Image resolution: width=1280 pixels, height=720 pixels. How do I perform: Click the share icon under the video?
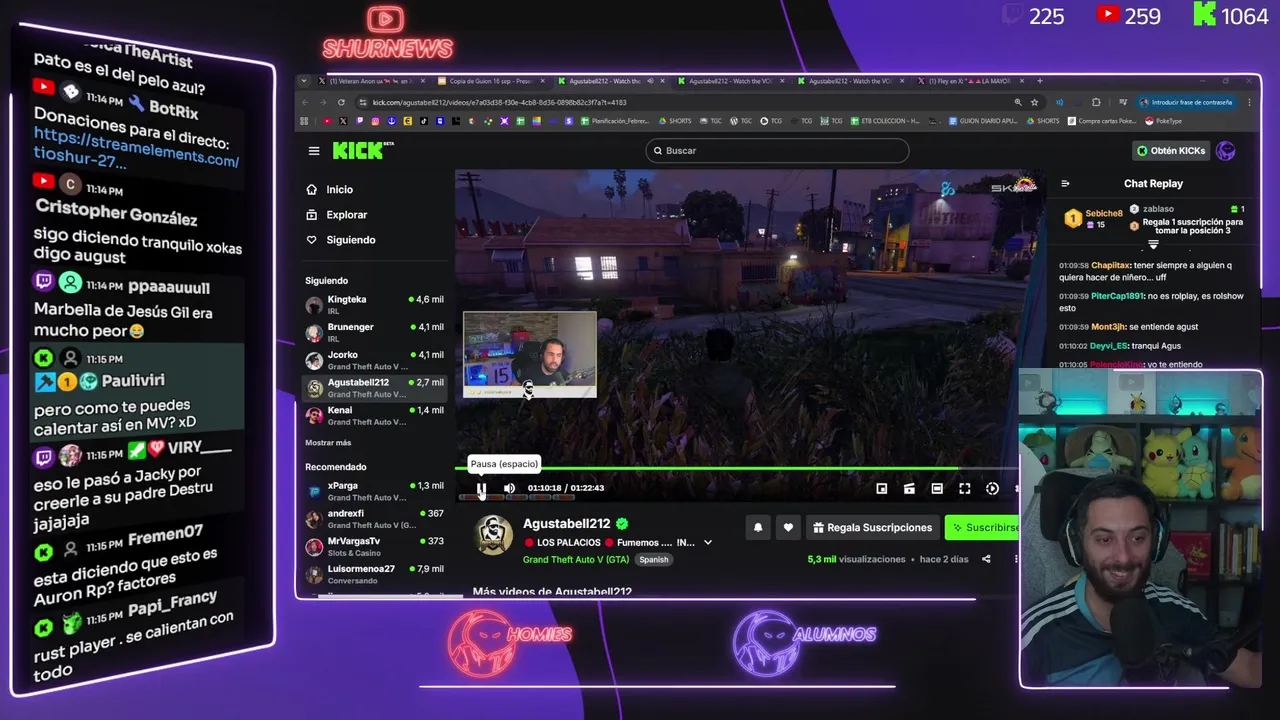(986, 559)
